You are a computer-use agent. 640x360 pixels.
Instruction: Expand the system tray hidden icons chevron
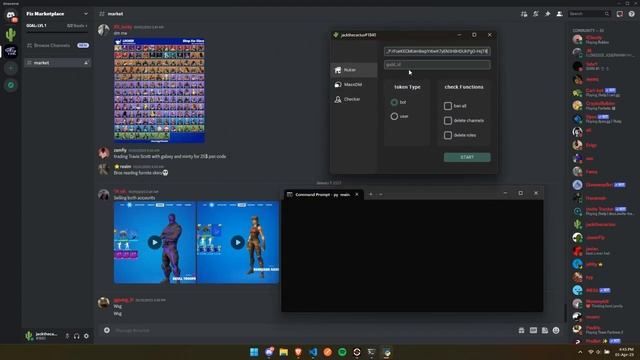(x=580, y=352)
